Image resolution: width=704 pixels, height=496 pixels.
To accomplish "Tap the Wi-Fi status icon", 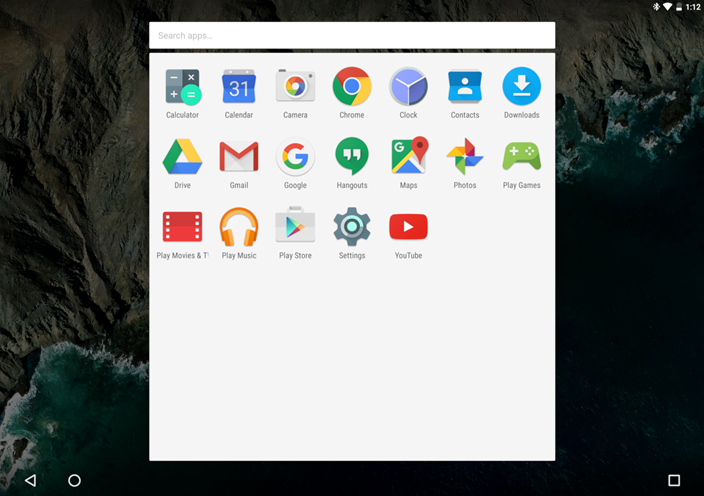I will pos(668,6).
